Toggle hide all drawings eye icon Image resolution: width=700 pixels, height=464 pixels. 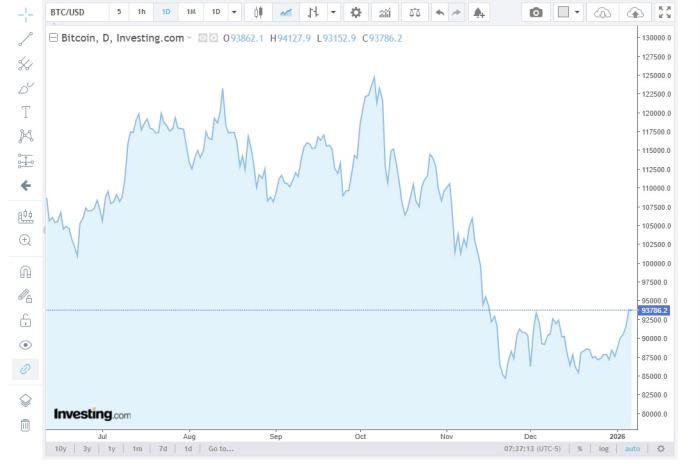coord(26,345)
